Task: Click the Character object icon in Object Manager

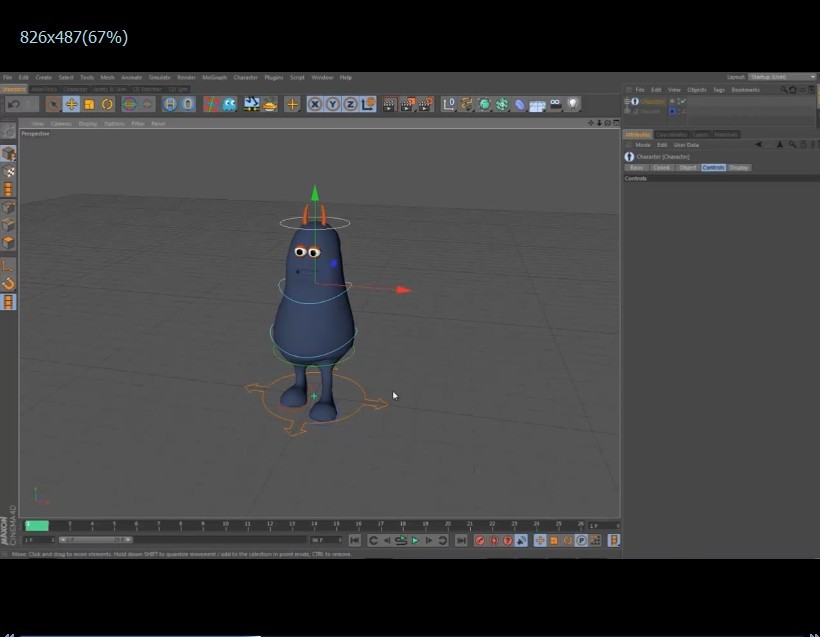Action: (x=634, y=101)
